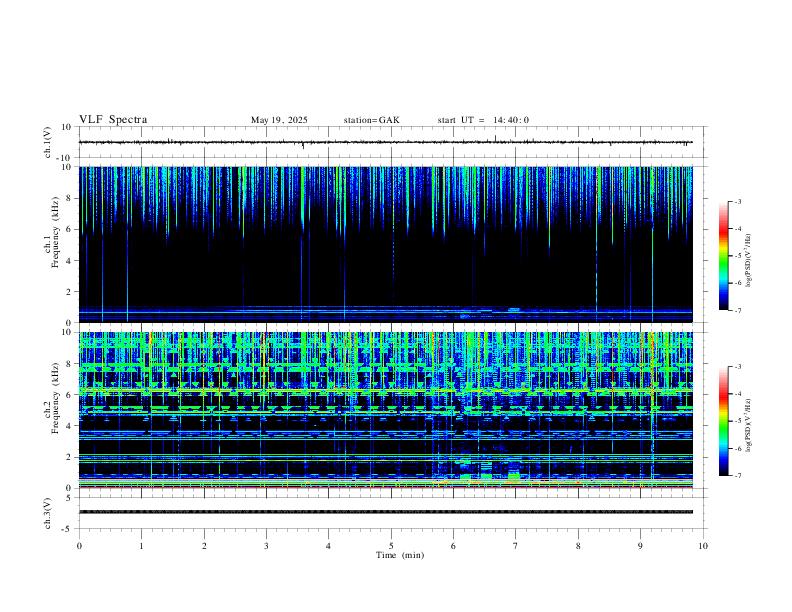Click the time axis end label "10"
This screenshot has width=792, height=612.
click(x=703, y=546)
